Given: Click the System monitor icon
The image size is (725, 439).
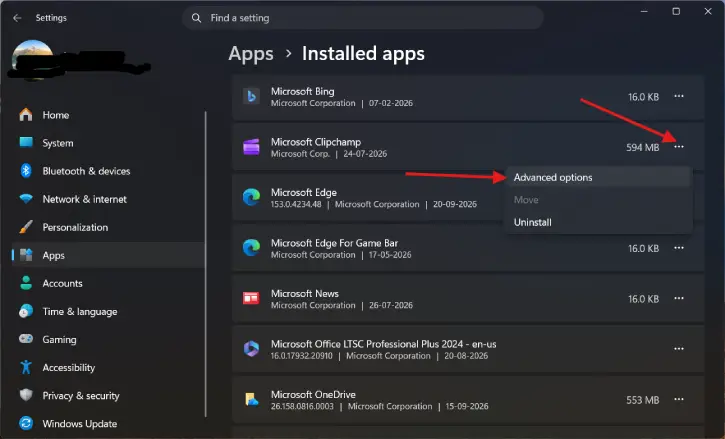Looking at the screenshot, I should [x=26, y=142].
